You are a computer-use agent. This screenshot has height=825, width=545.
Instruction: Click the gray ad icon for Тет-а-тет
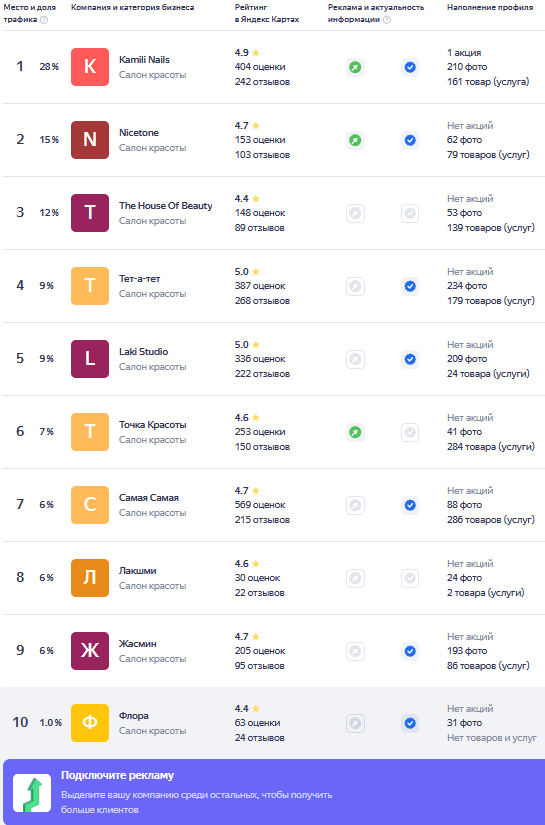[355, 286]
